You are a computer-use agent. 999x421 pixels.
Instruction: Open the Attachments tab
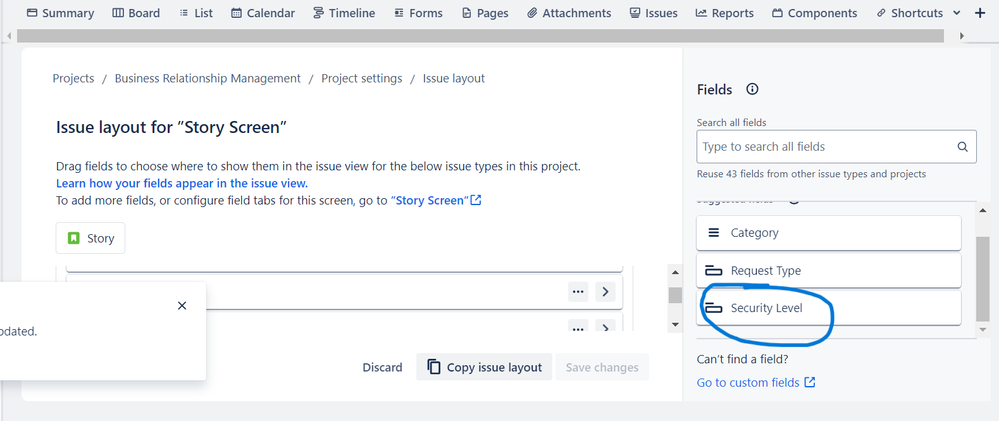pos(569,13)
